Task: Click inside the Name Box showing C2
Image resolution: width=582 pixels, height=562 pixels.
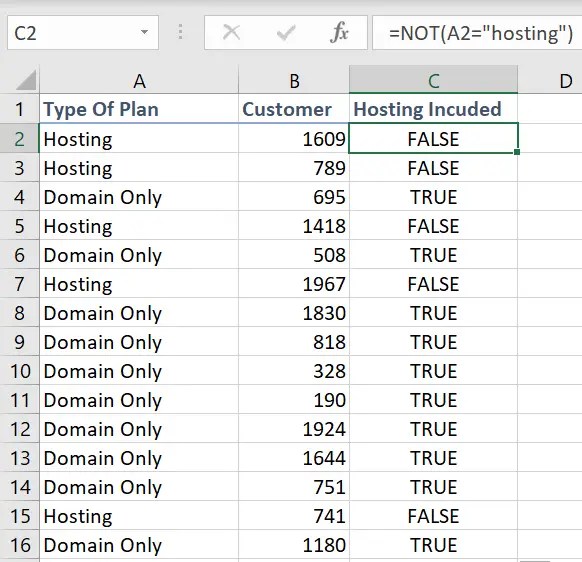Action: pyautogui.click(x=83, y=33)
